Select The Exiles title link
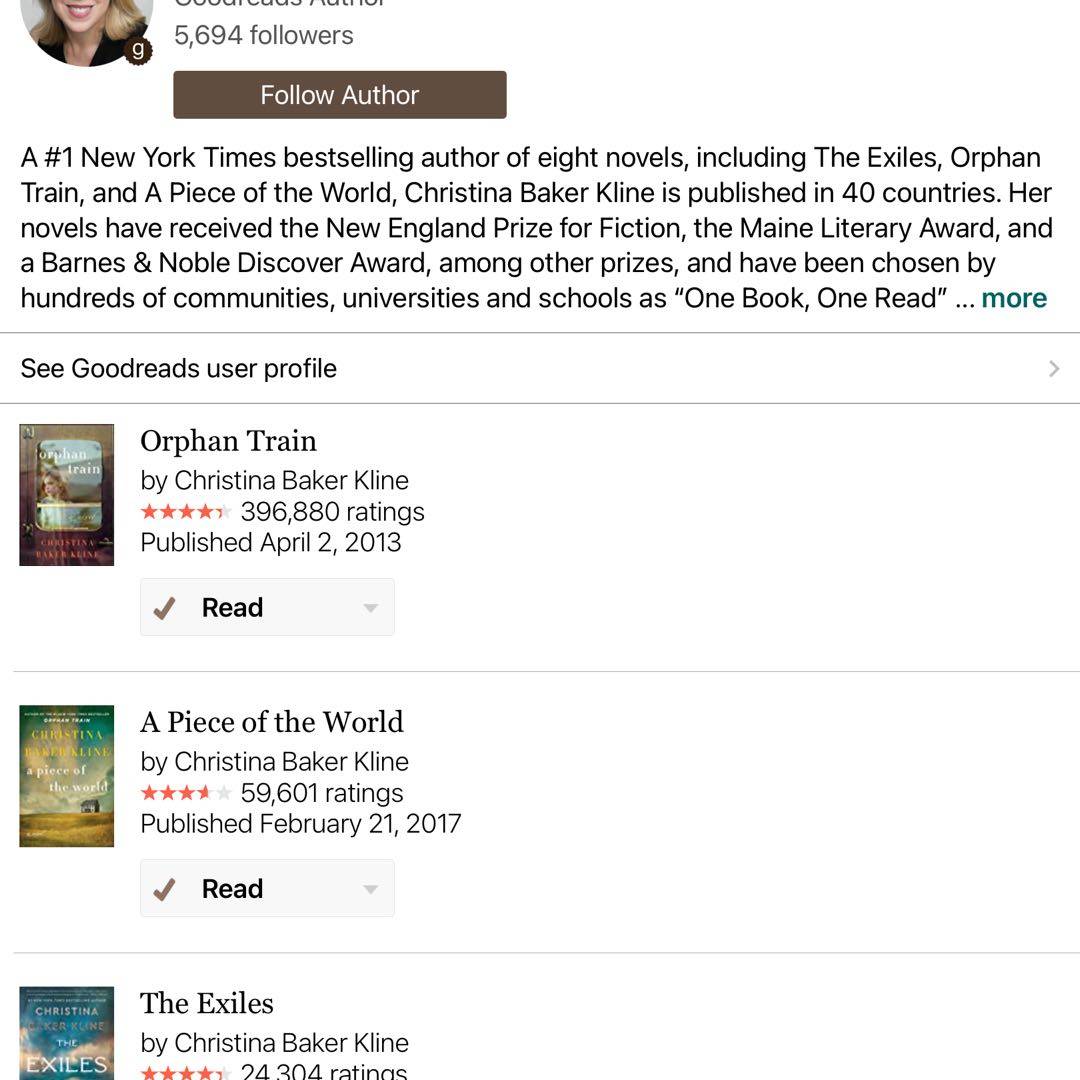Image resolution: width=1080 pixels, height=1080 pixels. [207, 1003]
